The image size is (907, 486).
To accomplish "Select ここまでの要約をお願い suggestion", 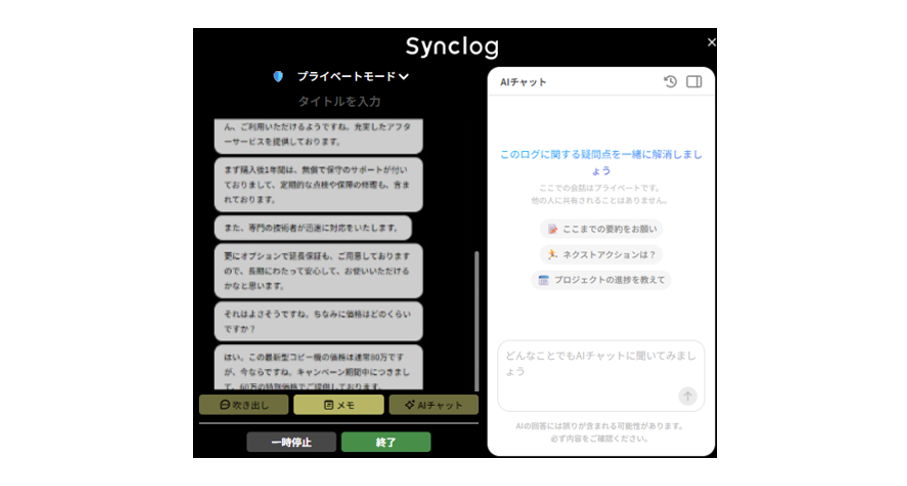I will pyautogui.click(x=601, y=229).
